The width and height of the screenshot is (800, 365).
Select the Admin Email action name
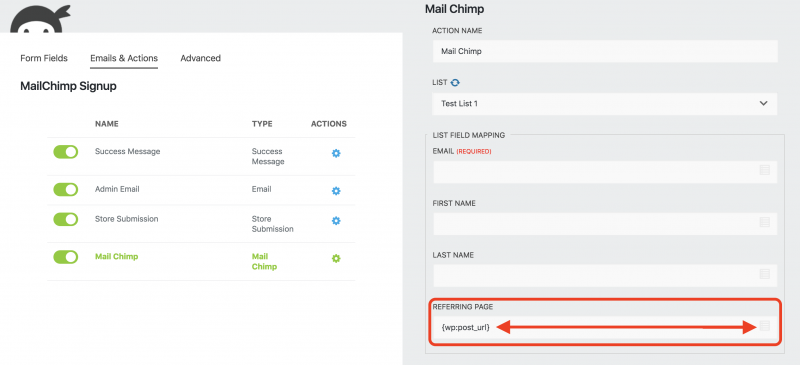click(117, 189)
